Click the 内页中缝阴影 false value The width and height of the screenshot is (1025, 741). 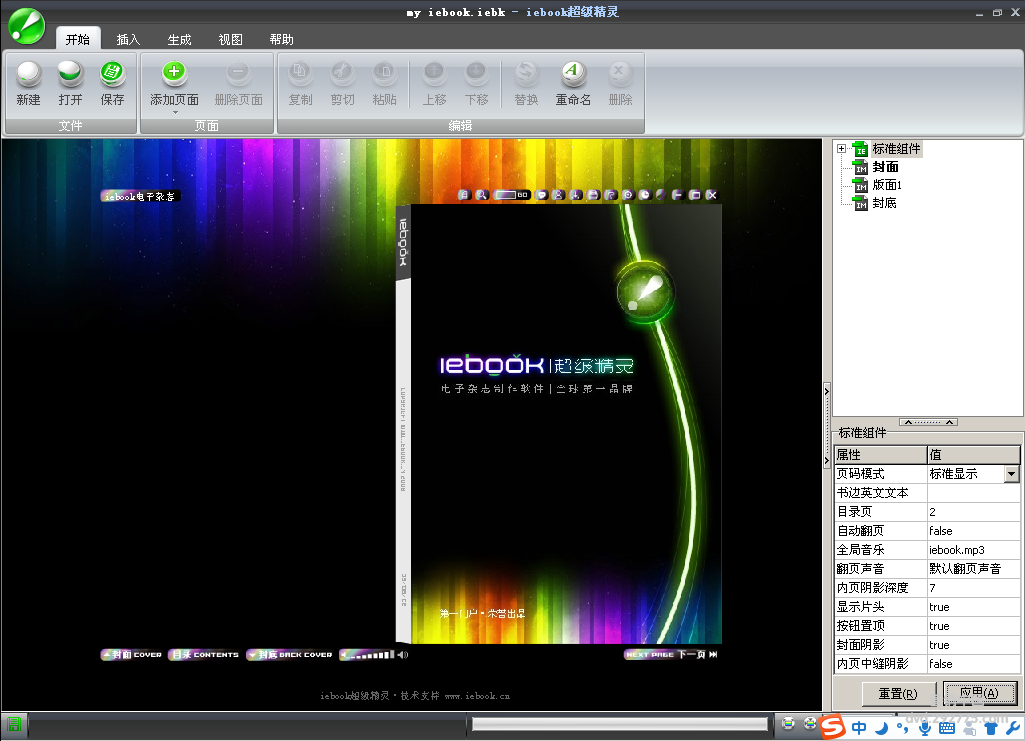(x=973, y=663)
